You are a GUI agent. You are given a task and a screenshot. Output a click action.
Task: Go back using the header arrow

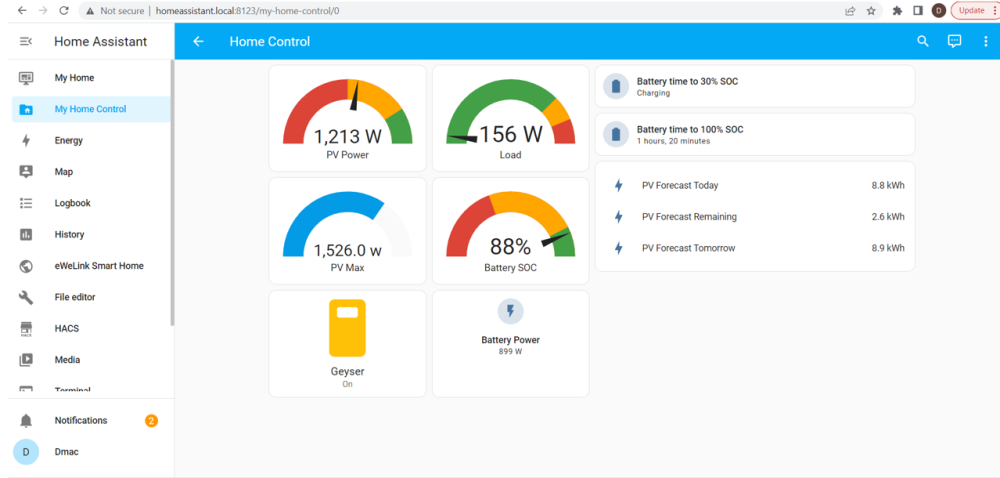198,41
